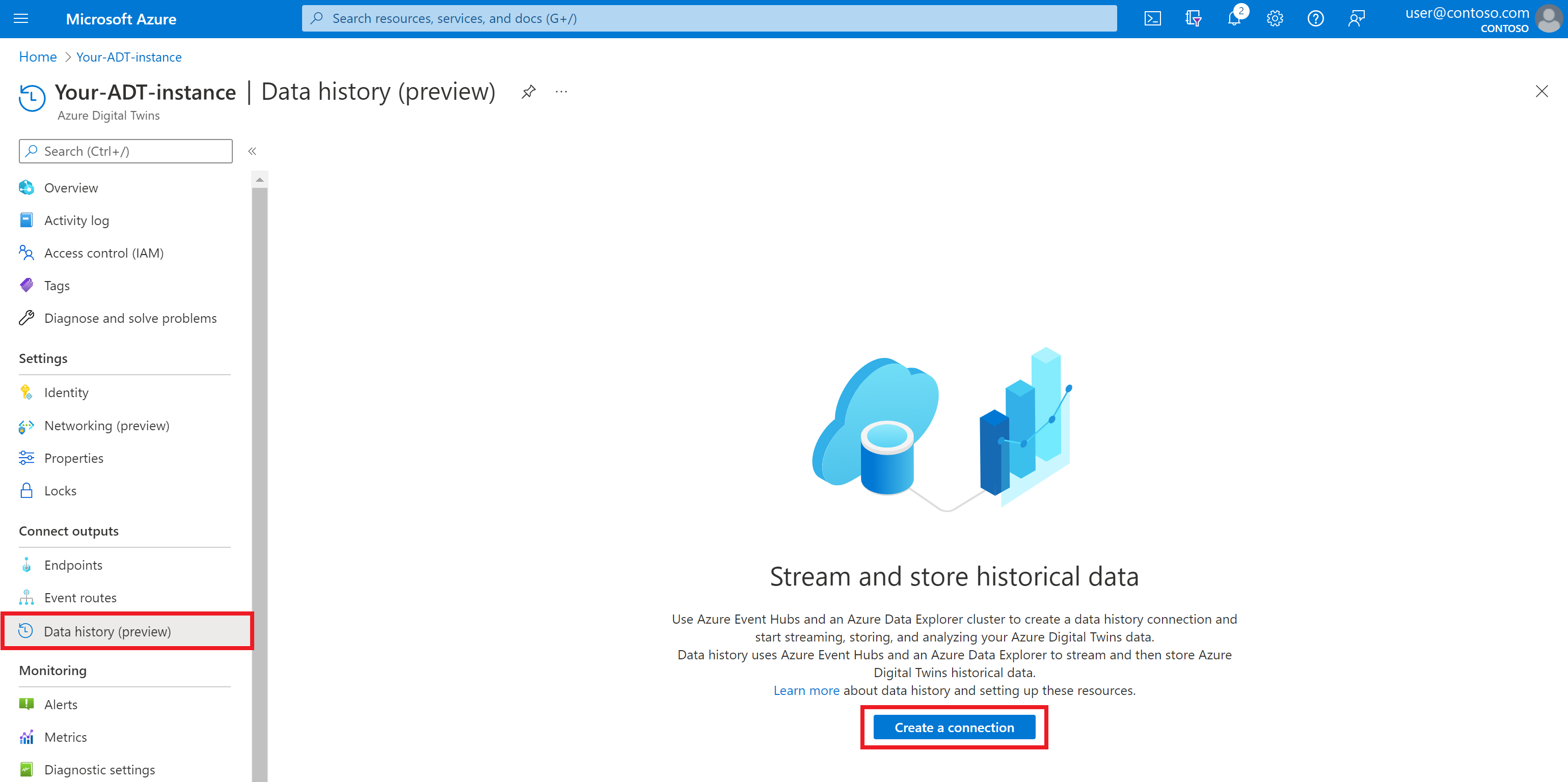Open the notifications bell
Image resolution: width=1568 pixels, height=782 pixels.
[x=1234, y=19]
